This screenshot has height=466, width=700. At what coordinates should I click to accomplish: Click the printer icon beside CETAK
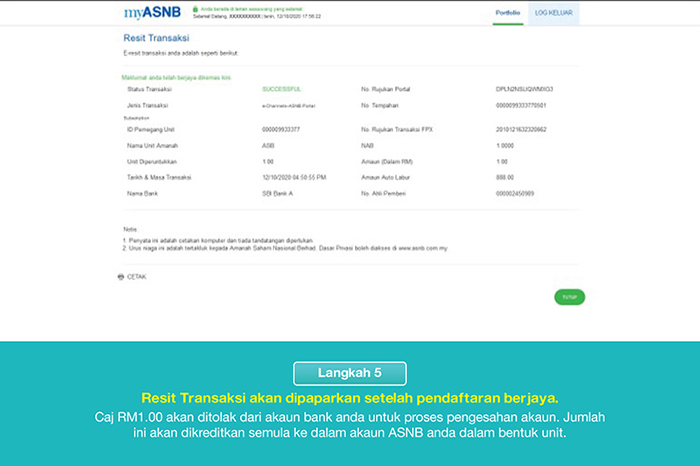(x=121, y=277)
